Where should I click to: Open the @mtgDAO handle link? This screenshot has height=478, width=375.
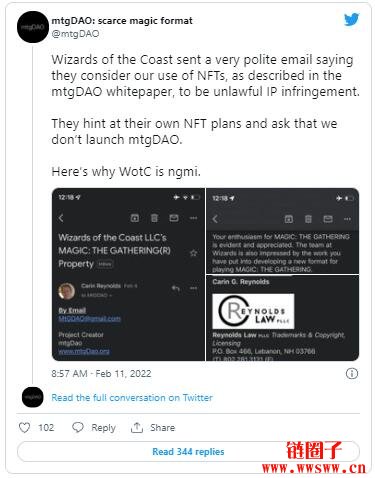pyautogui.click(x=75, y=34)
